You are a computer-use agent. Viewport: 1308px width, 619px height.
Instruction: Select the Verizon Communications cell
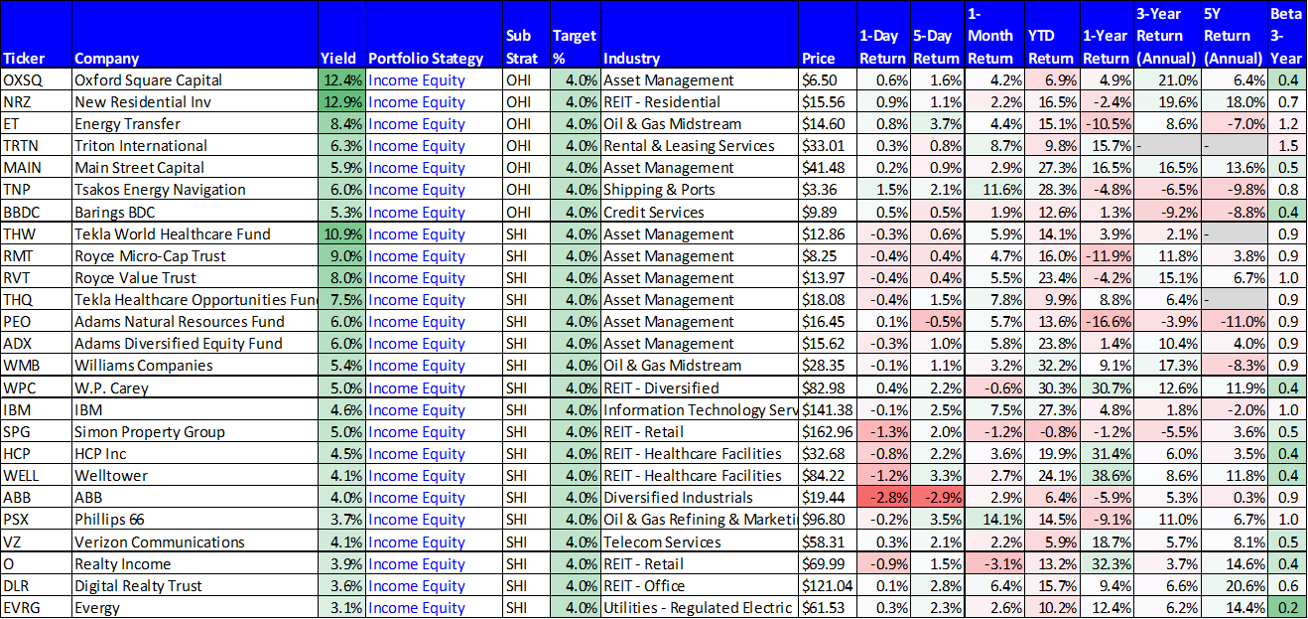click(x=195, y=542)
